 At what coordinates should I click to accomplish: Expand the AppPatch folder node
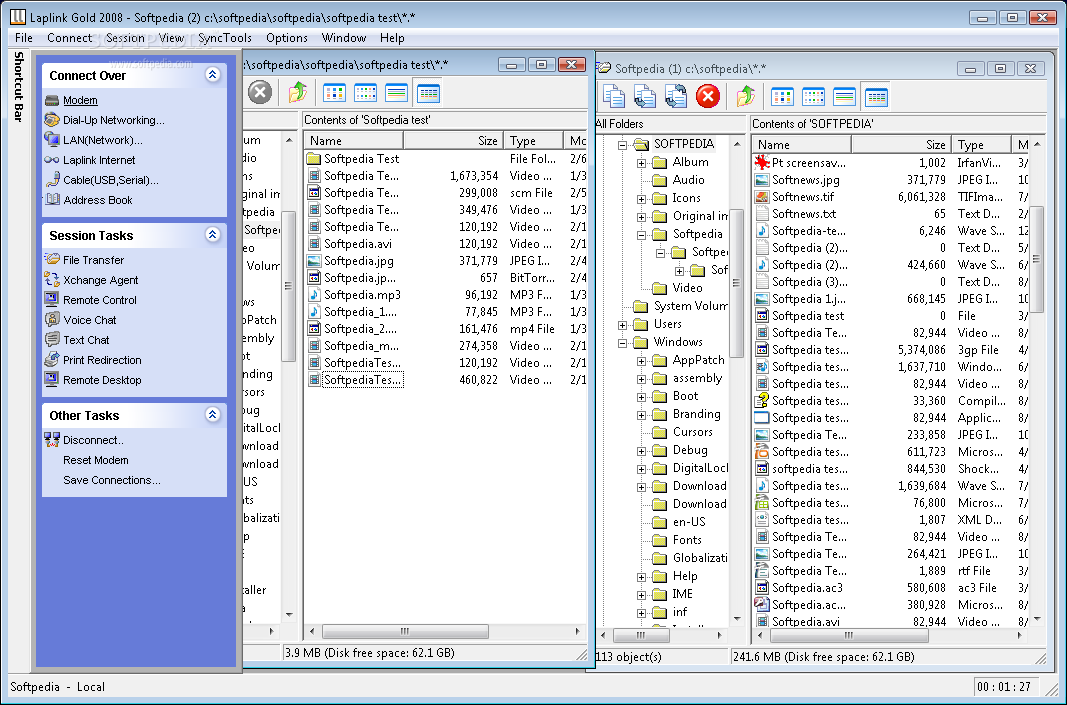641,361
